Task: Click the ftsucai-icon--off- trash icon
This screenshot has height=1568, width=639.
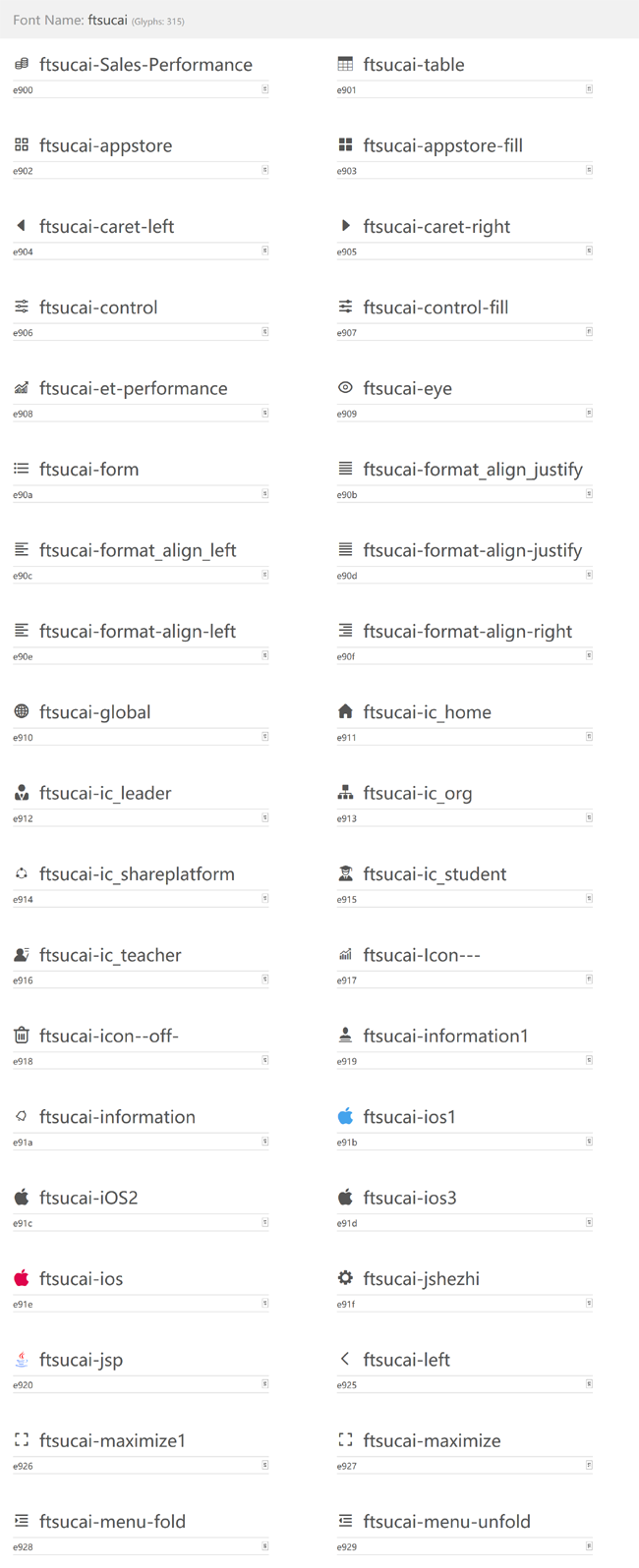Action: point(22,1035)
